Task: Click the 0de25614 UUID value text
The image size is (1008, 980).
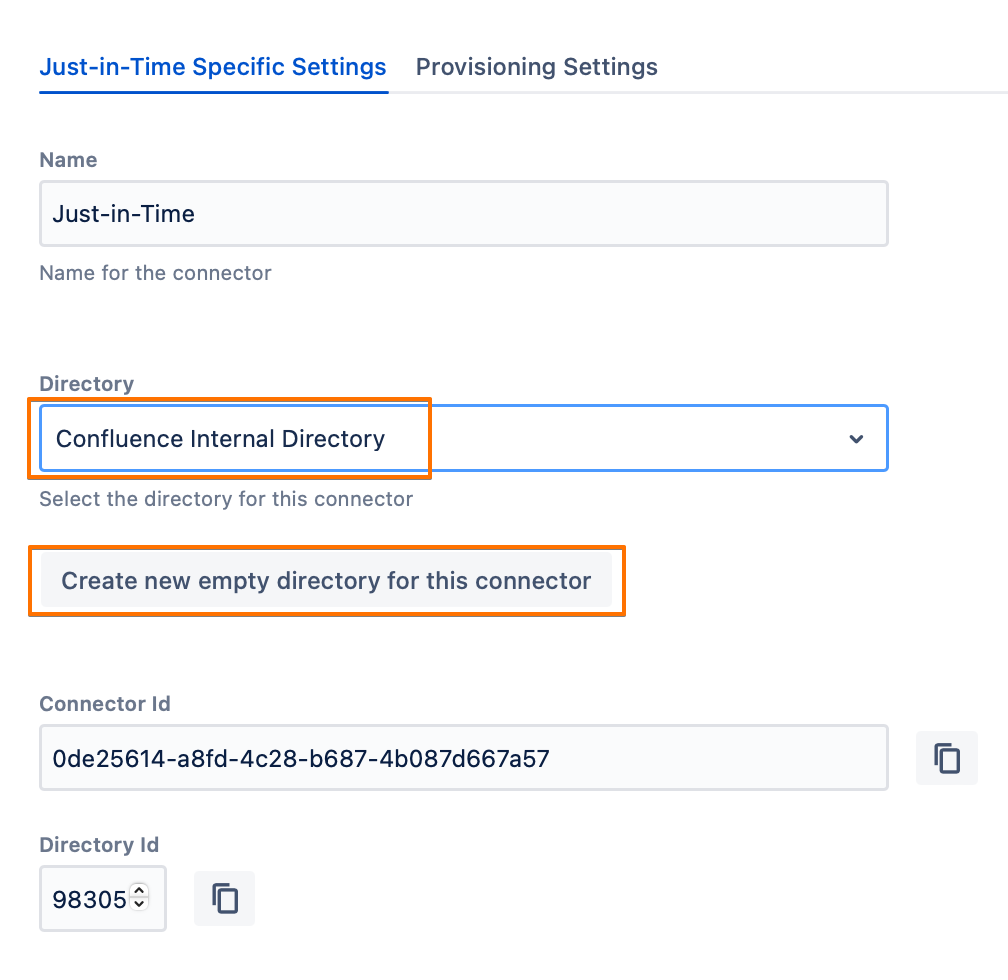Action: (x=300, y=758)
